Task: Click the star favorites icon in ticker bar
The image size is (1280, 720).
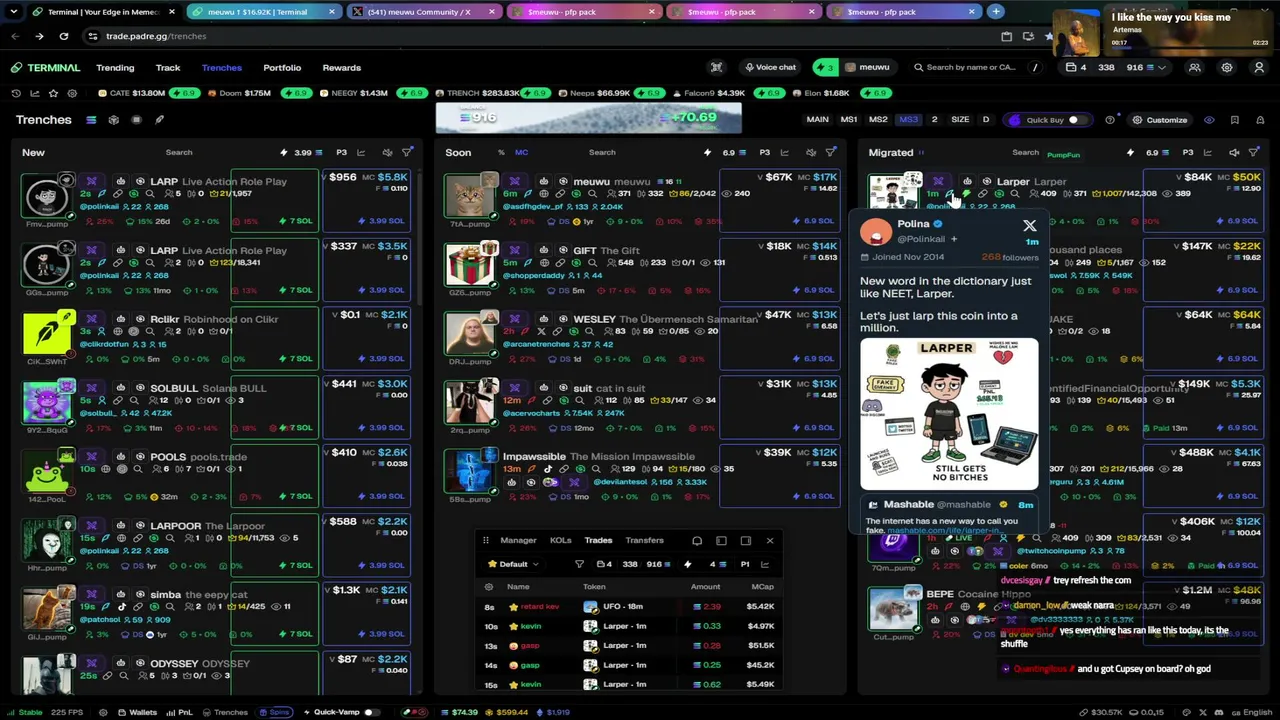Action: [x=52, y=93]
